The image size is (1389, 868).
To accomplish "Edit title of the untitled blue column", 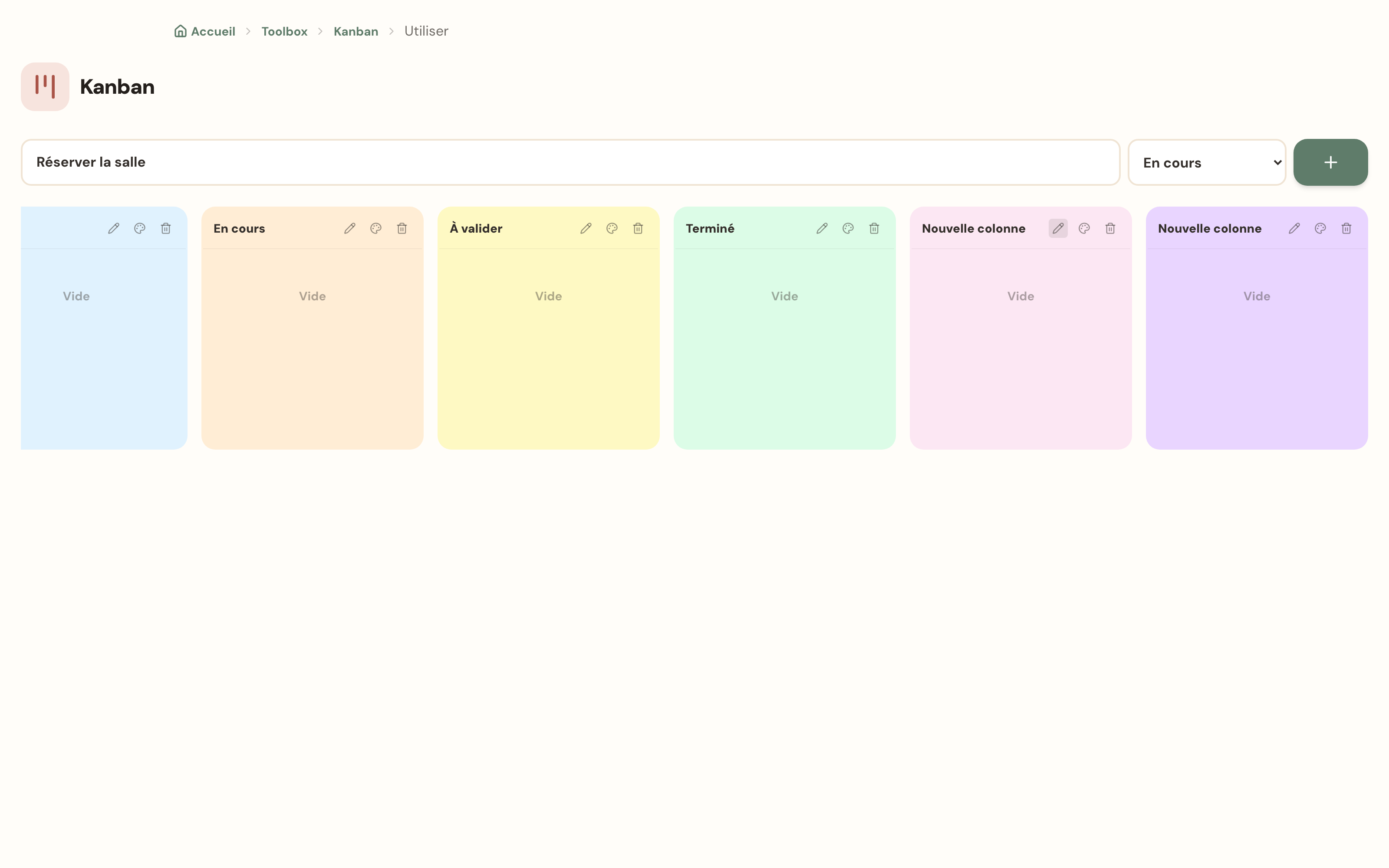I will (x=114, y=228).
